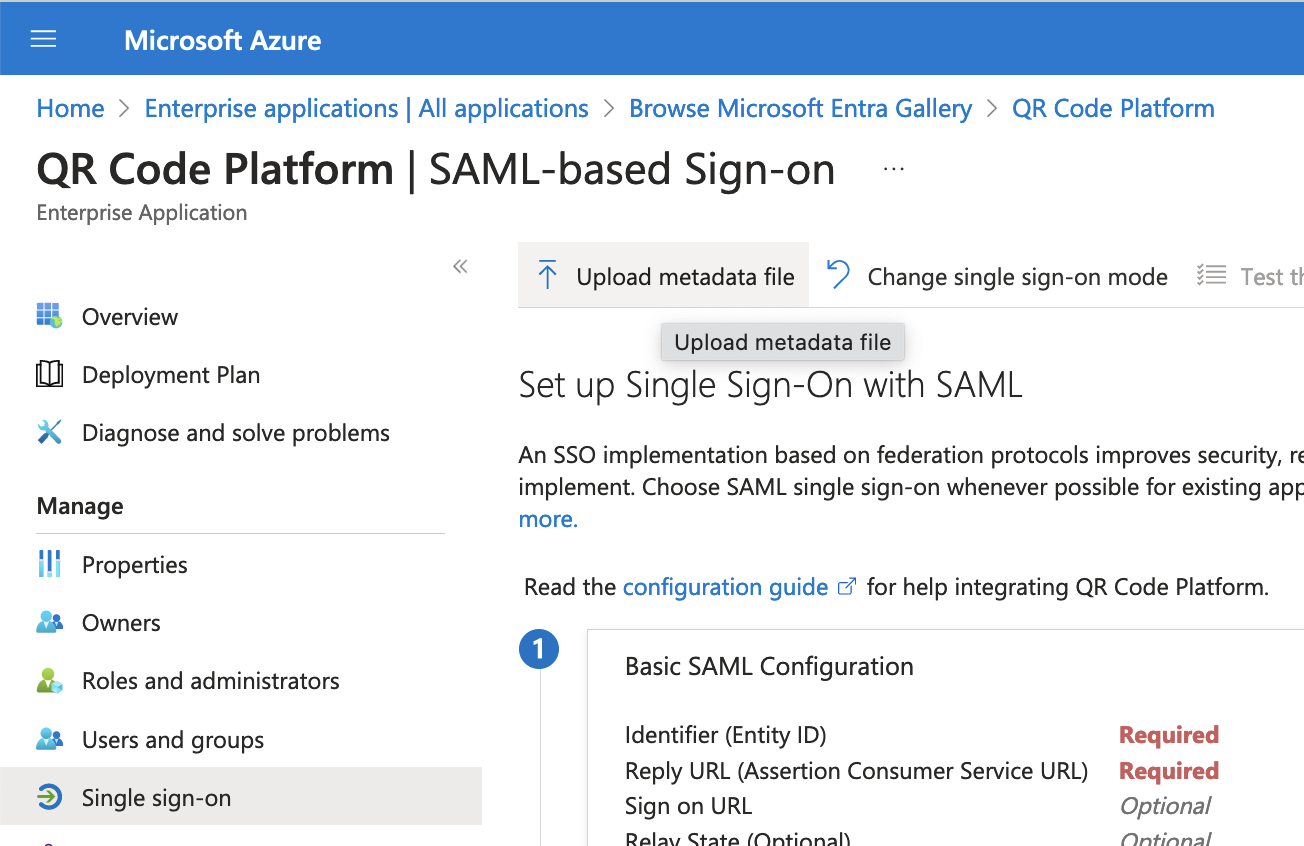Go to Home breadcrumb
Image resolution: width=1304 pixels, height=846 pixels.
point(70,108)
